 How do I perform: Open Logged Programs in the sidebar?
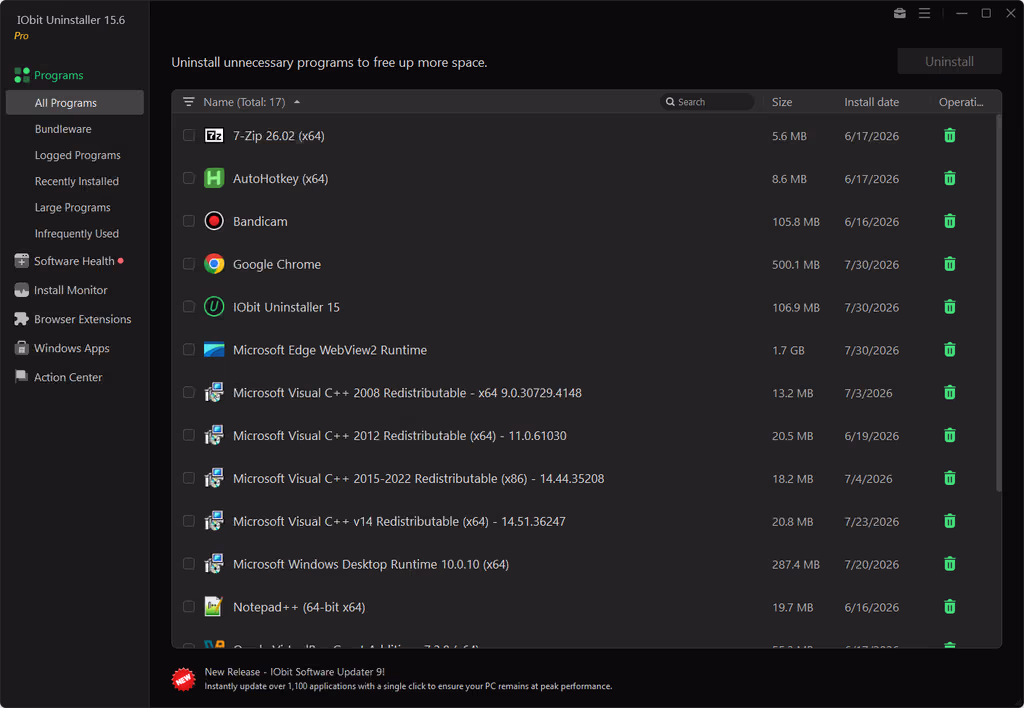click(x=78, y=155)
